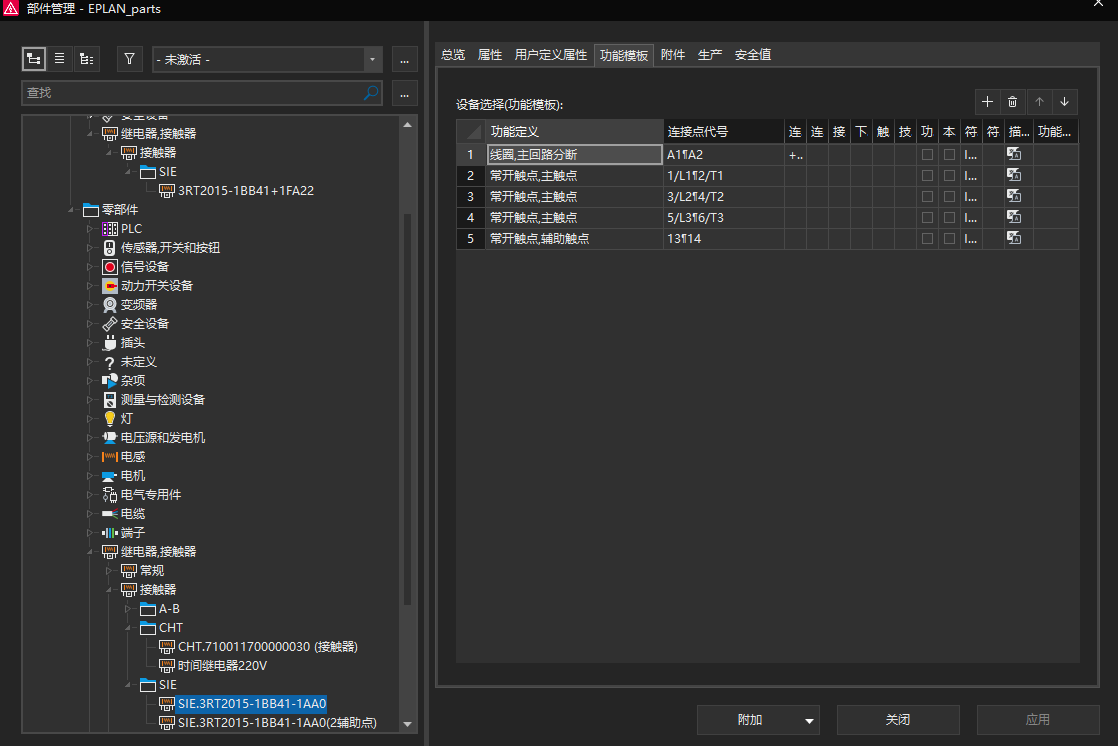Click the ellipsis button beside search field
The width and height of the screenshot is (1118, 746).
404,93
